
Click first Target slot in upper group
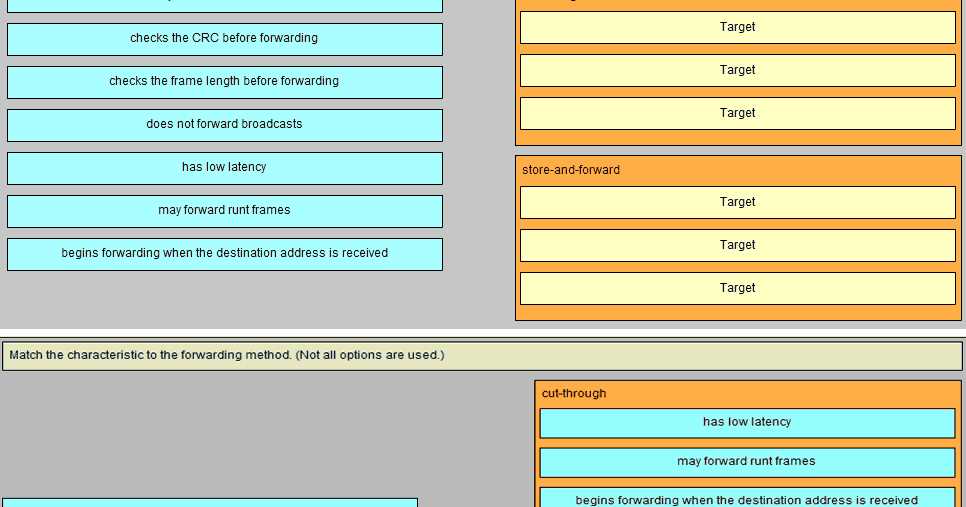[737, 27]
